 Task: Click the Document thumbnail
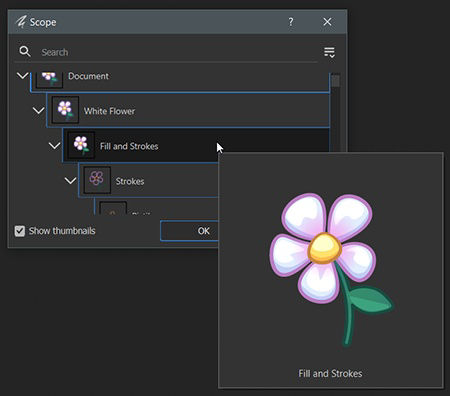pos(49,80)
